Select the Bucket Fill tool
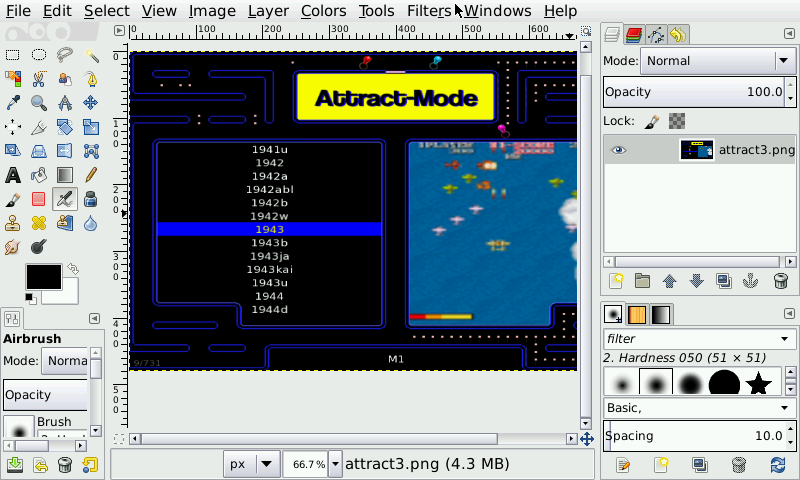This screenshot has width=800, height=480. tap(39, 175)
